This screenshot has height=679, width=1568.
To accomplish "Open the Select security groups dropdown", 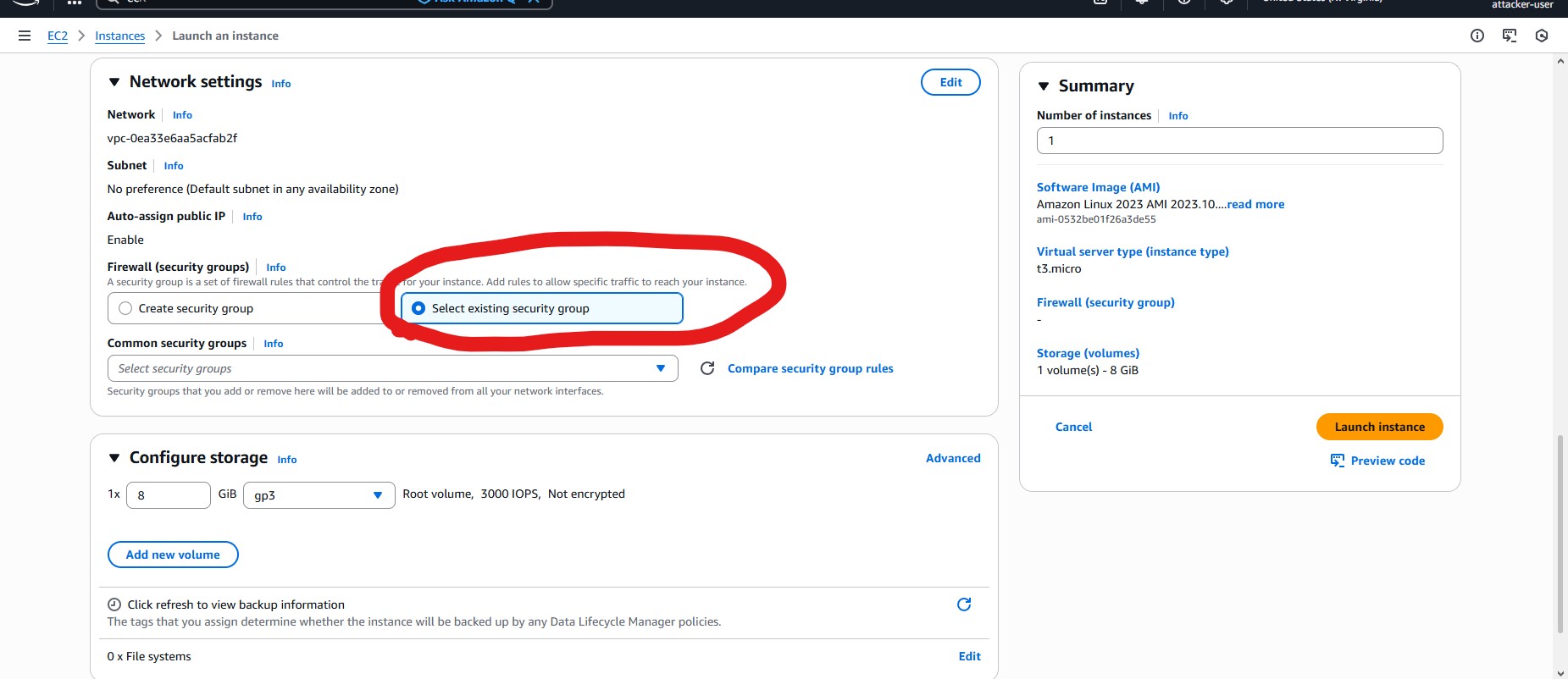I will pos(392,368).
